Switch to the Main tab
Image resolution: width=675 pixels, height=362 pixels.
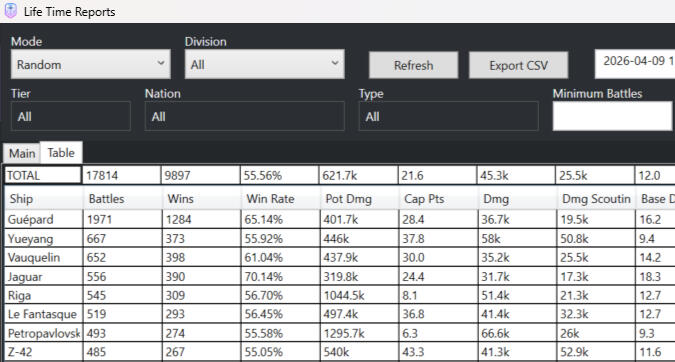(x=22, y=154)
